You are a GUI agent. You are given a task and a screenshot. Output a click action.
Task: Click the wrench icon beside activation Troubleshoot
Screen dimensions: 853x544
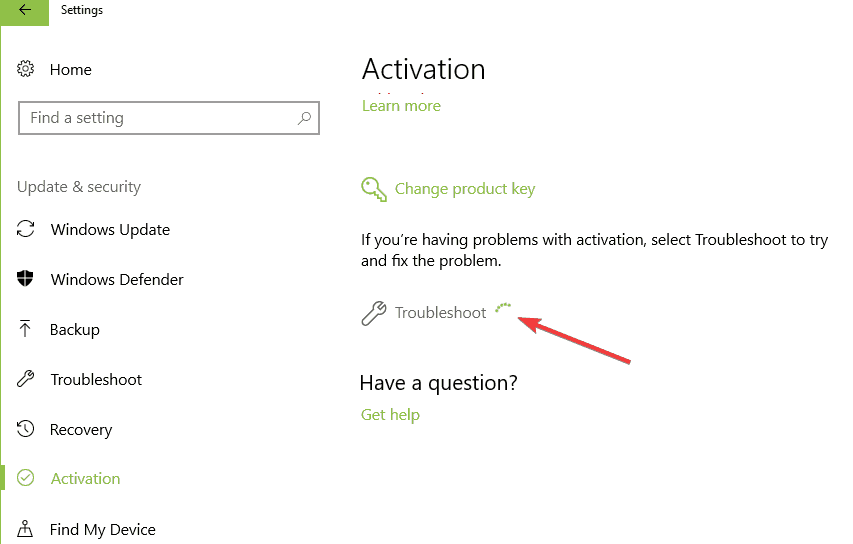point(374,313)
